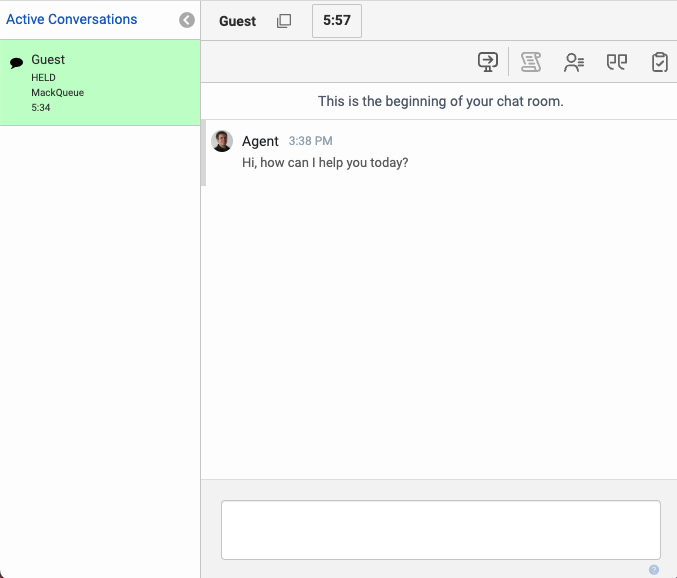This screenshot has width=677, height=578.
Task: Click the speech bubble icon beside Guest
Action: [x=16, y=63]
